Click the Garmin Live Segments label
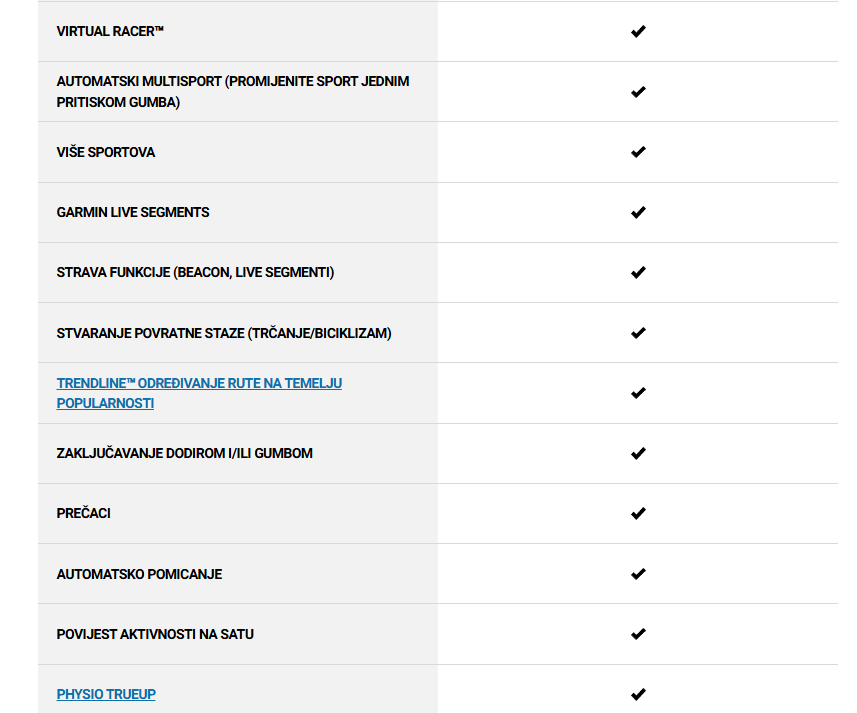This screenshot has width=857, height=713. tap(133, 212)
